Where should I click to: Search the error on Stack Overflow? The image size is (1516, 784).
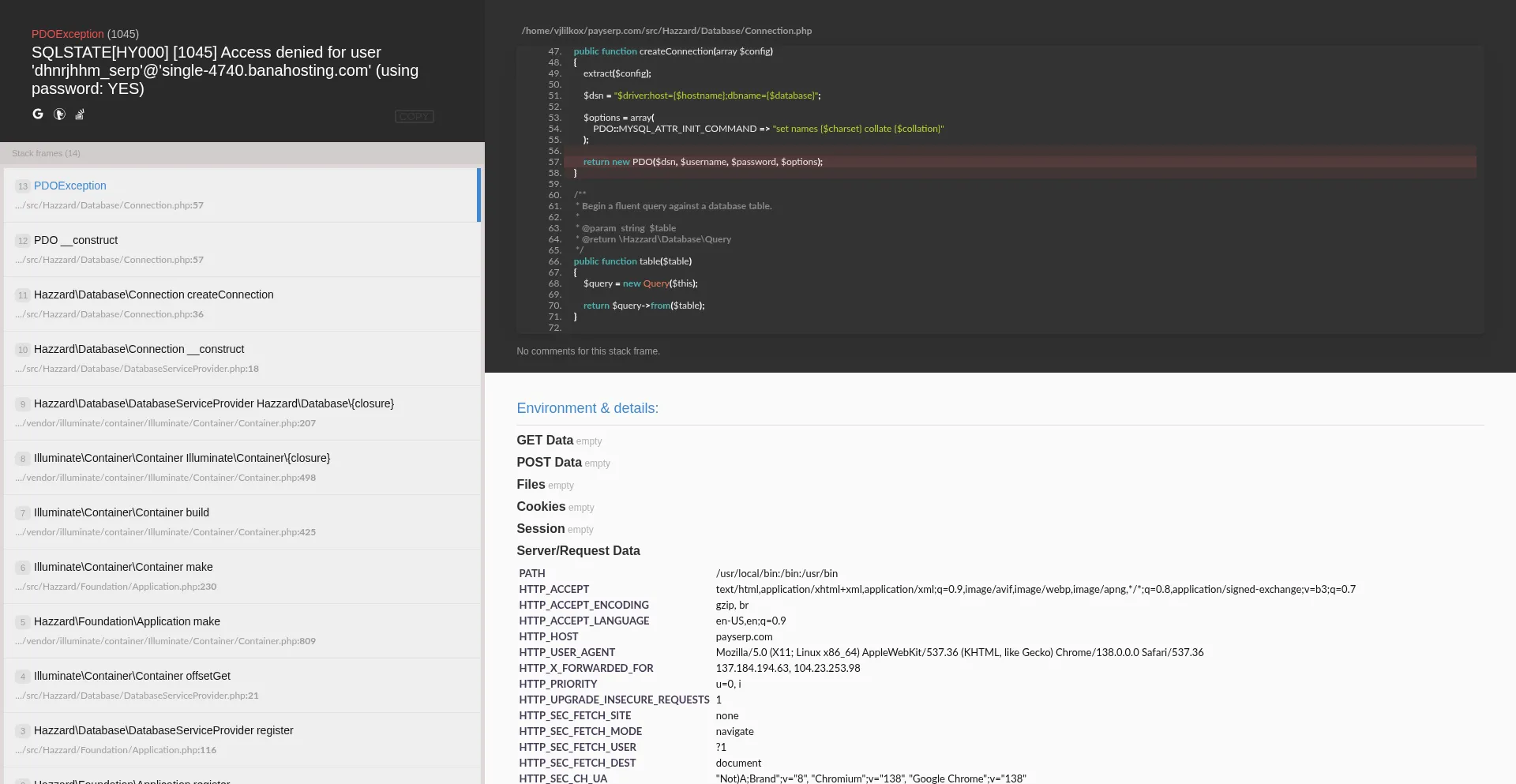click(80, 114)
